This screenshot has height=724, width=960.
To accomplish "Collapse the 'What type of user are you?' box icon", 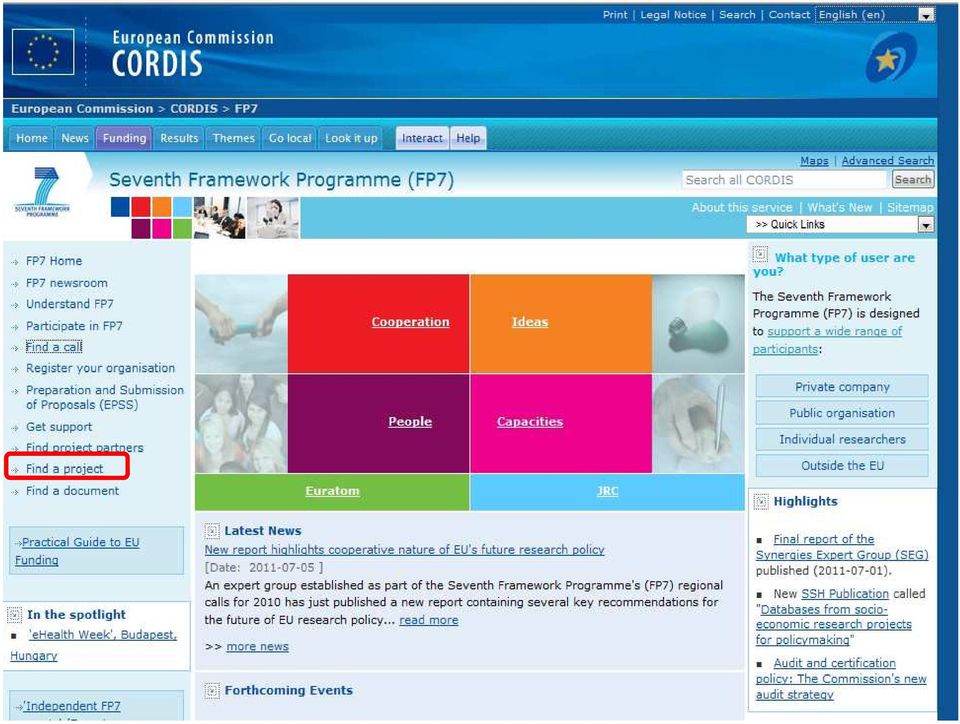I will 760,255.
